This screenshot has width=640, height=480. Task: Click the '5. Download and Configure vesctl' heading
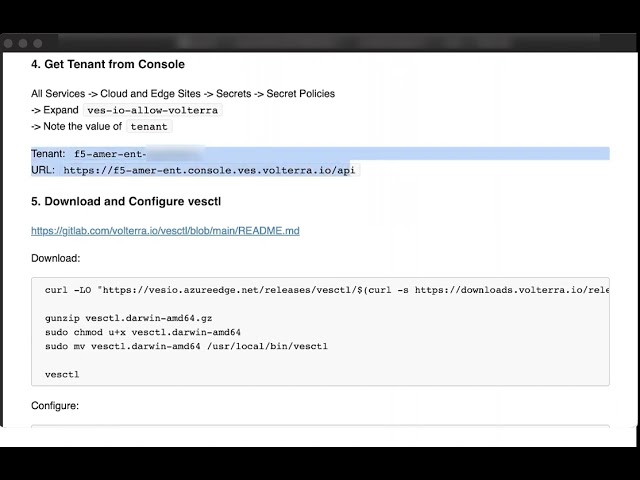[x=126, y=201]
